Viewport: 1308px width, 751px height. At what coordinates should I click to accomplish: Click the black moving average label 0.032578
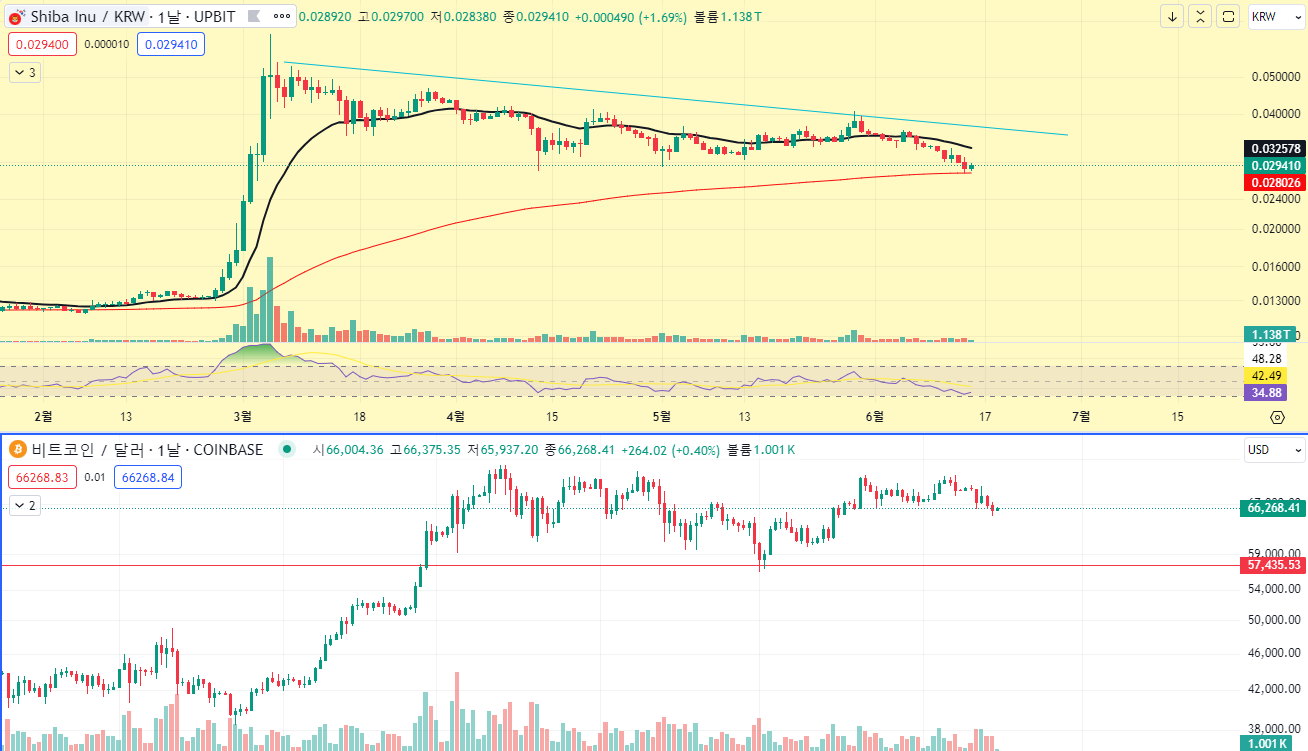[x=1274, y=148]
